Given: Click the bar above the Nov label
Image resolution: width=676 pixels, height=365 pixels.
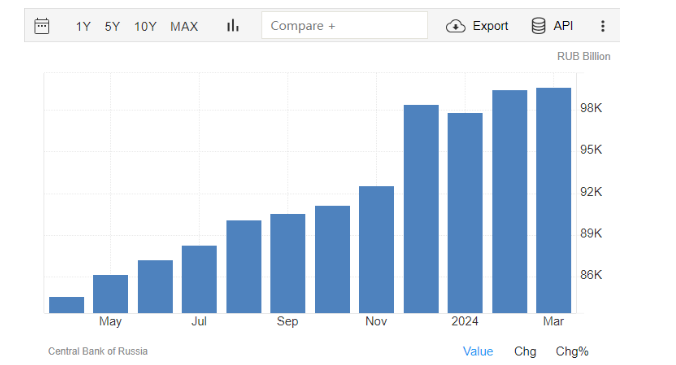Looking at the screenshot, I should (x=376, y=250).
